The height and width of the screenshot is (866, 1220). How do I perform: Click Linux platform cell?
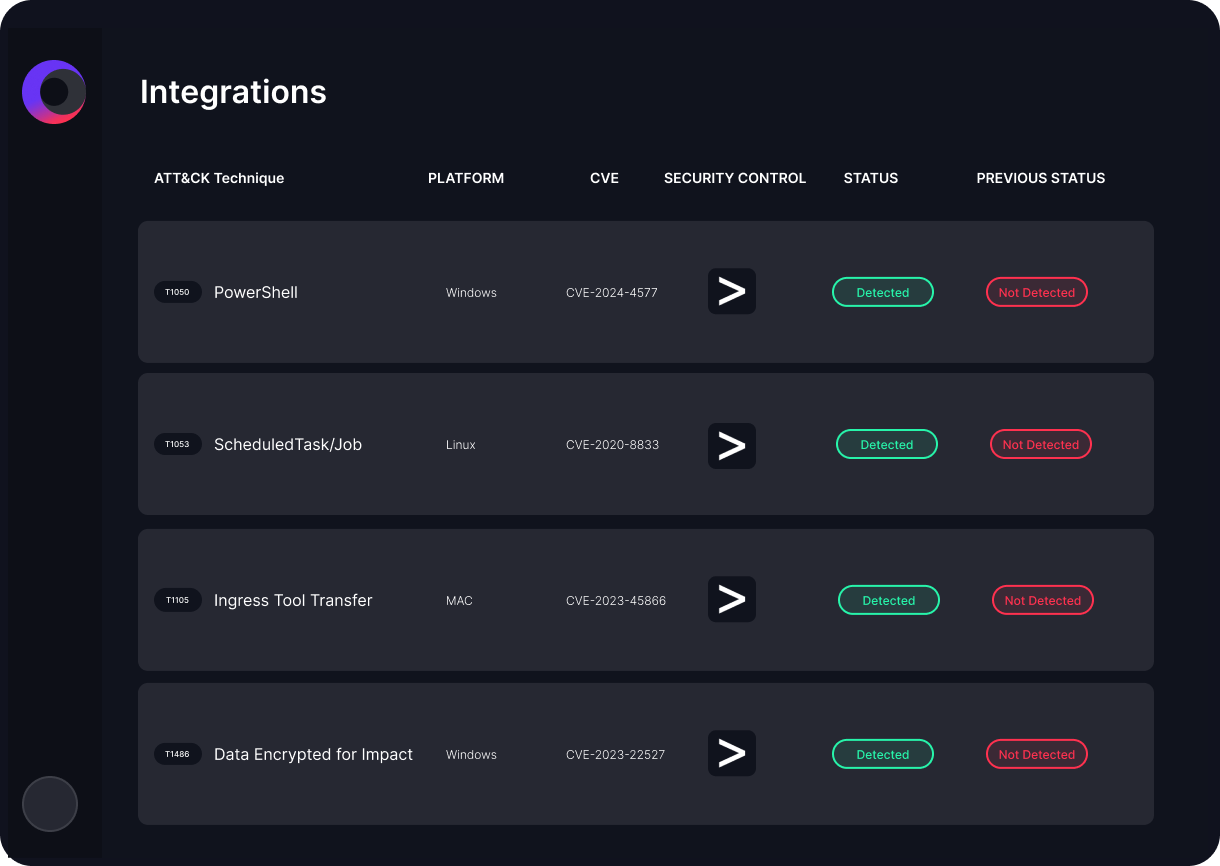(x=461, y=445)
